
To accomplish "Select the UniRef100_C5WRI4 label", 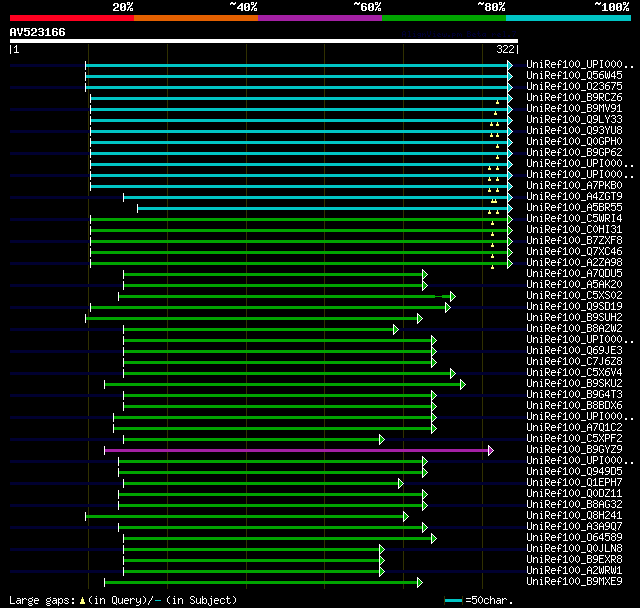I will coord(574,219).
